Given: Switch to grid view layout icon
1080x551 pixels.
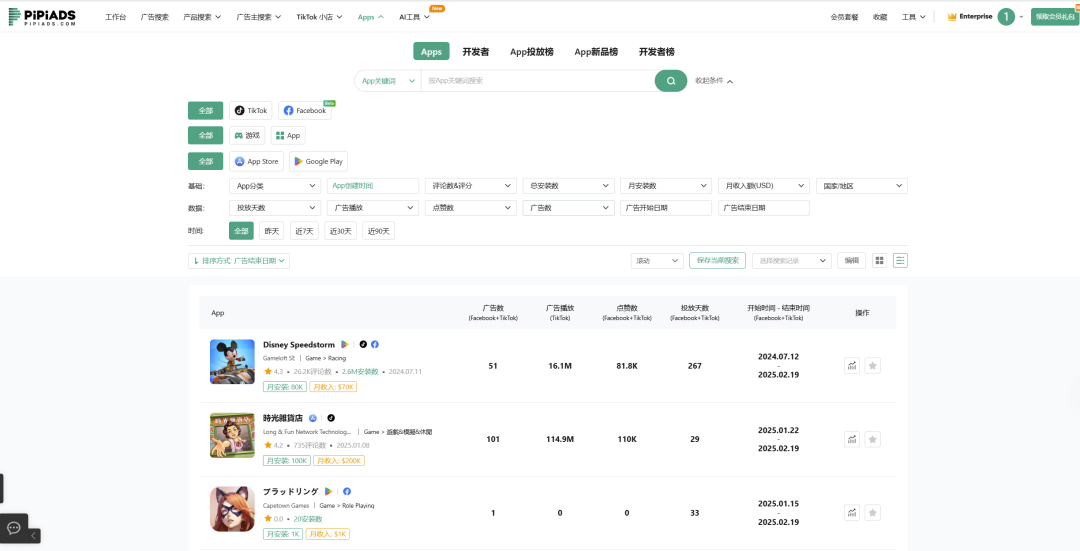Looking at the screenshot, I should click(880, 260).
